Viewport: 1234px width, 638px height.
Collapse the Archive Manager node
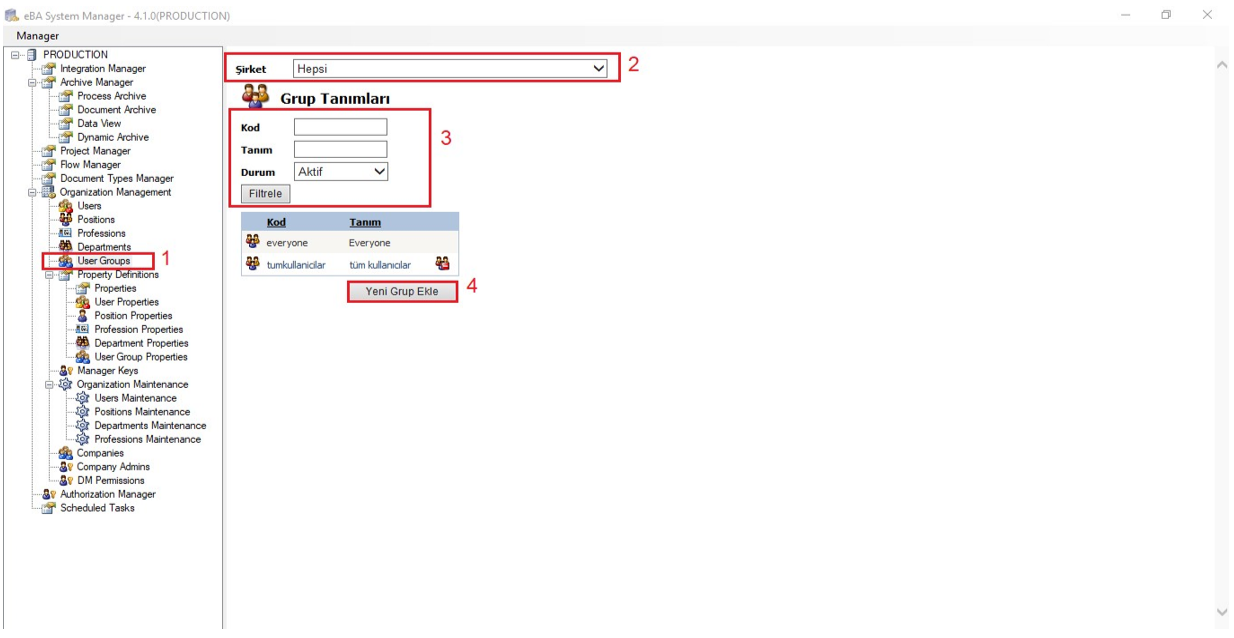(32, 83)
